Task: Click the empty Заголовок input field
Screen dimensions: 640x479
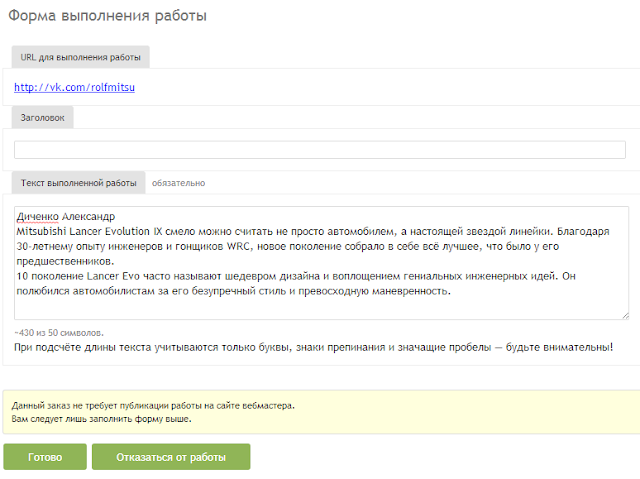Action: point(320,150)
